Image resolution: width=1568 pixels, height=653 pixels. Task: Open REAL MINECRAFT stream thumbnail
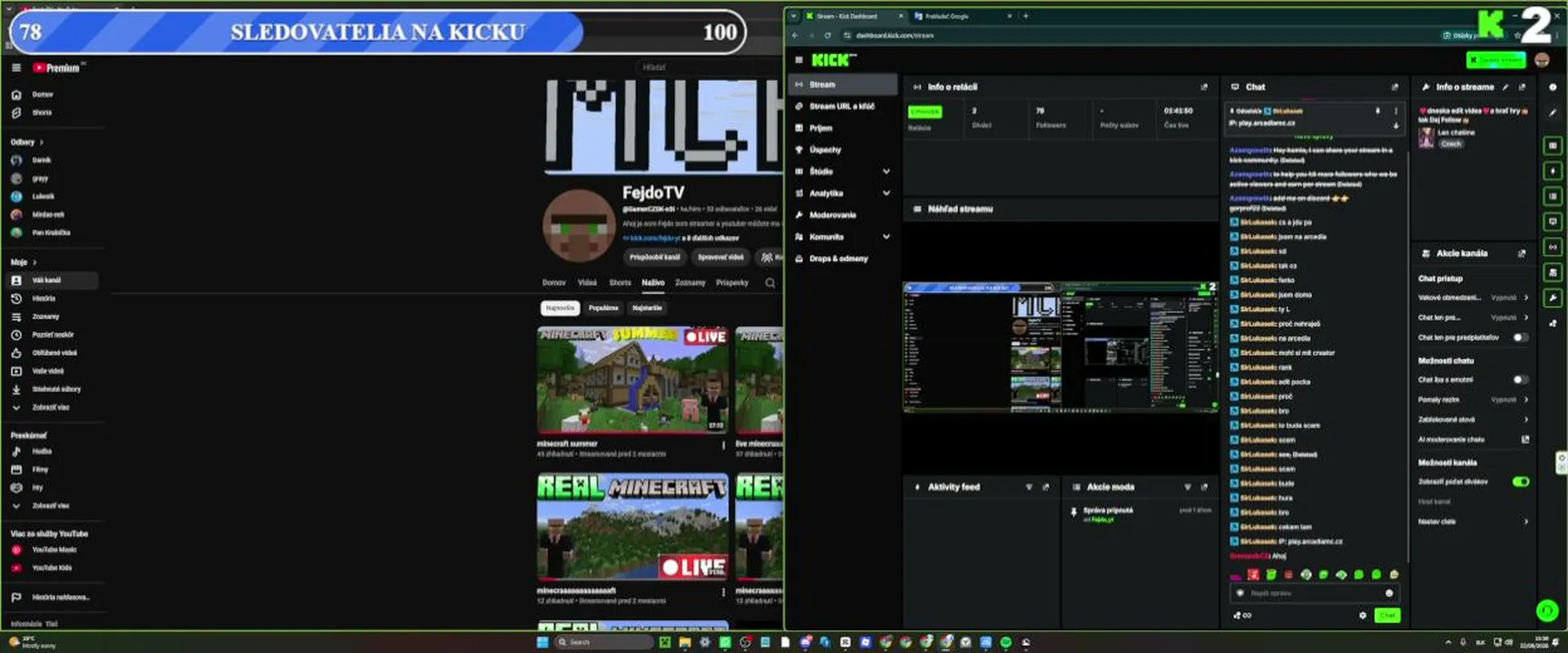point(632,526)
